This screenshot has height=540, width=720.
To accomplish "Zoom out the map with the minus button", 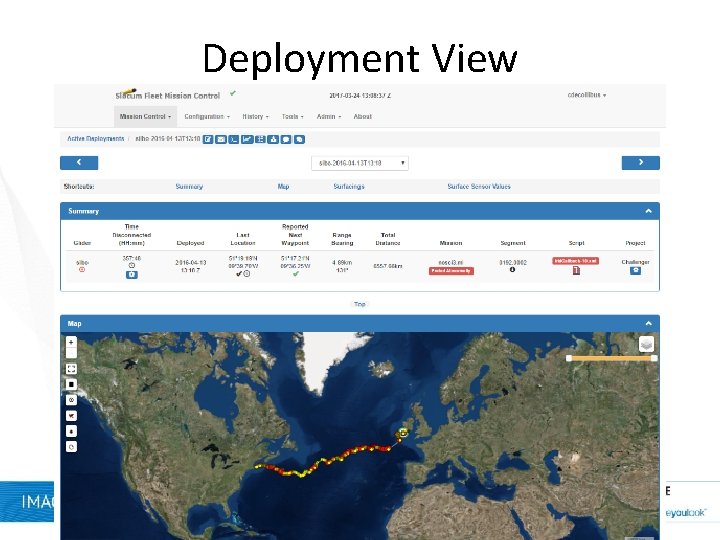I will tap(71, 353).
